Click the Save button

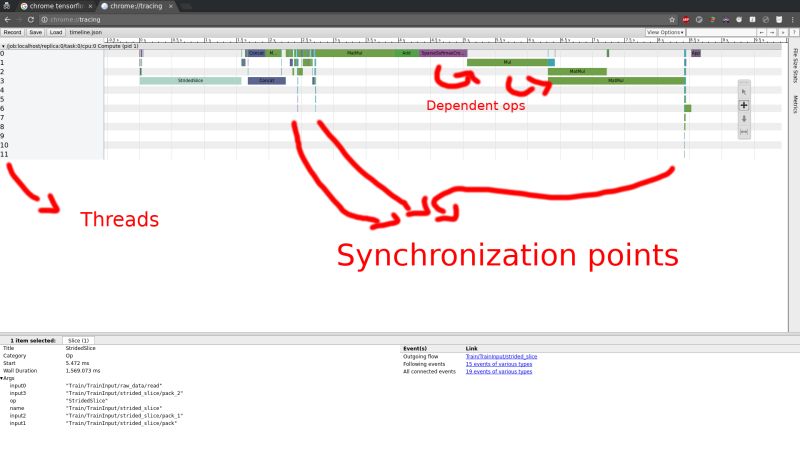pyautogui.click(x=36, y=32)
